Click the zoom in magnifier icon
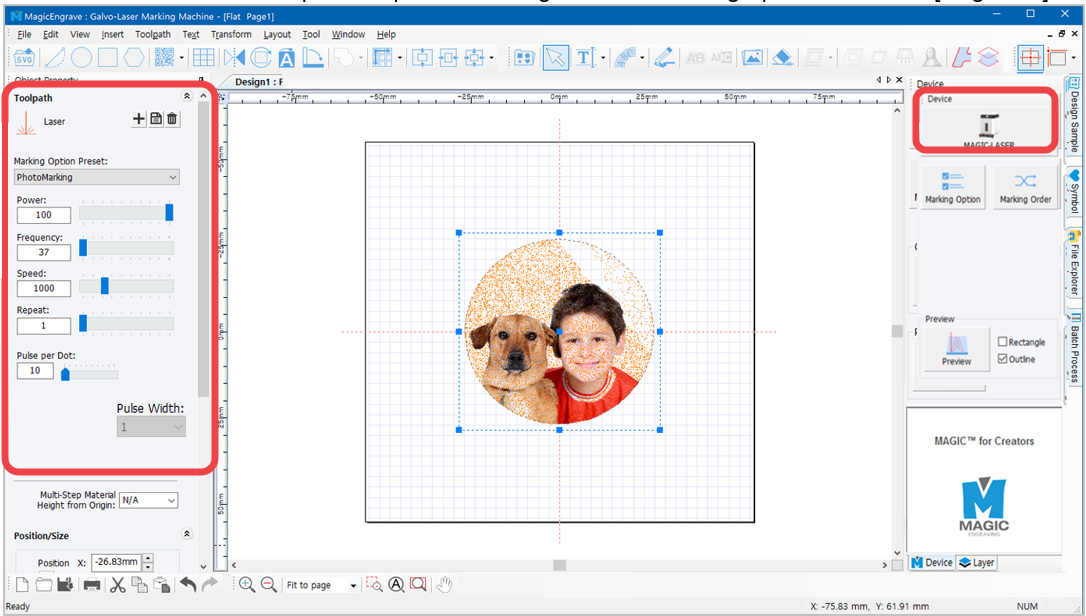1086x616 pixels. point(247,585)
